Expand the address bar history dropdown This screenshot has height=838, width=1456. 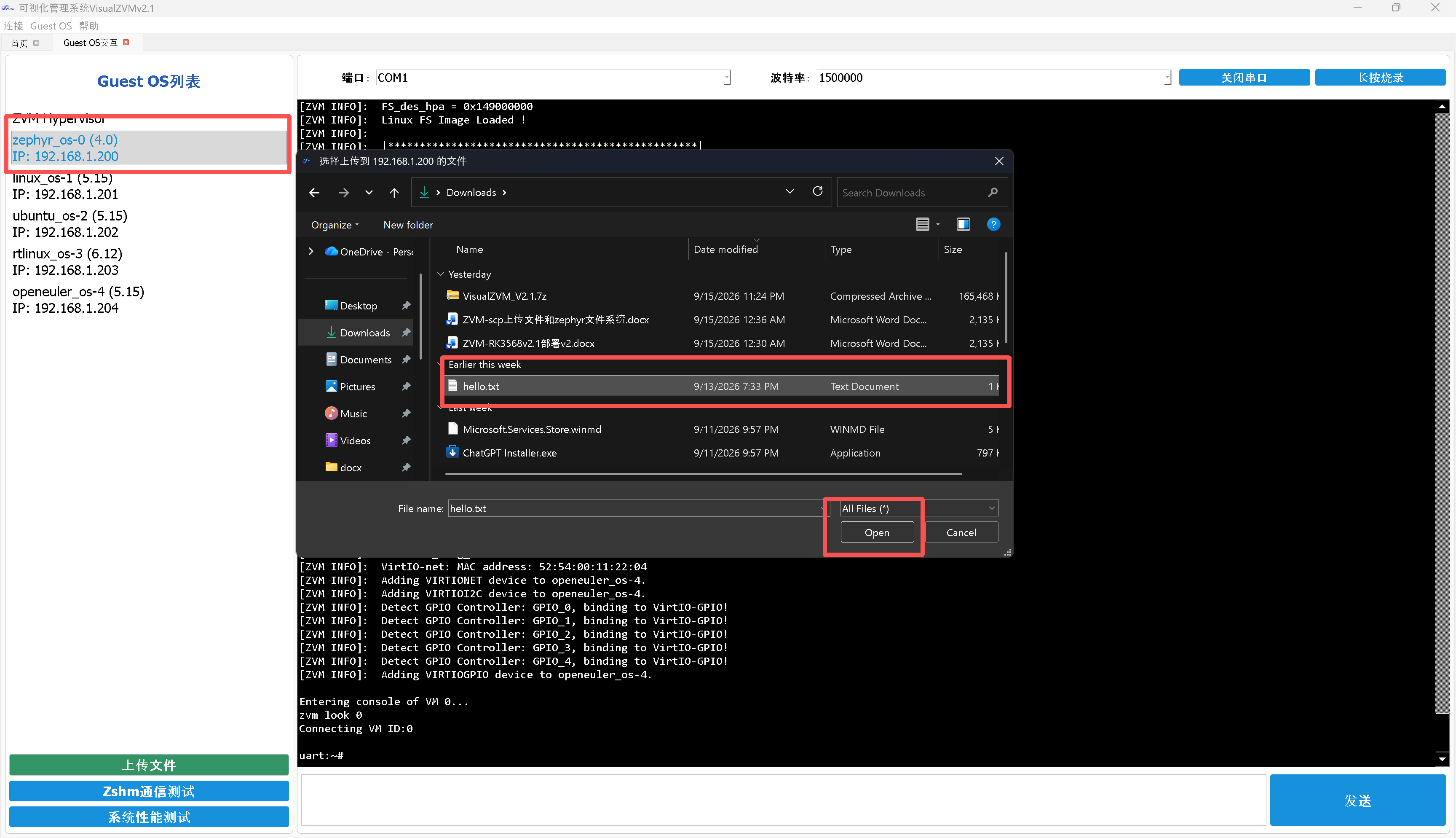[x=790, y=191]
